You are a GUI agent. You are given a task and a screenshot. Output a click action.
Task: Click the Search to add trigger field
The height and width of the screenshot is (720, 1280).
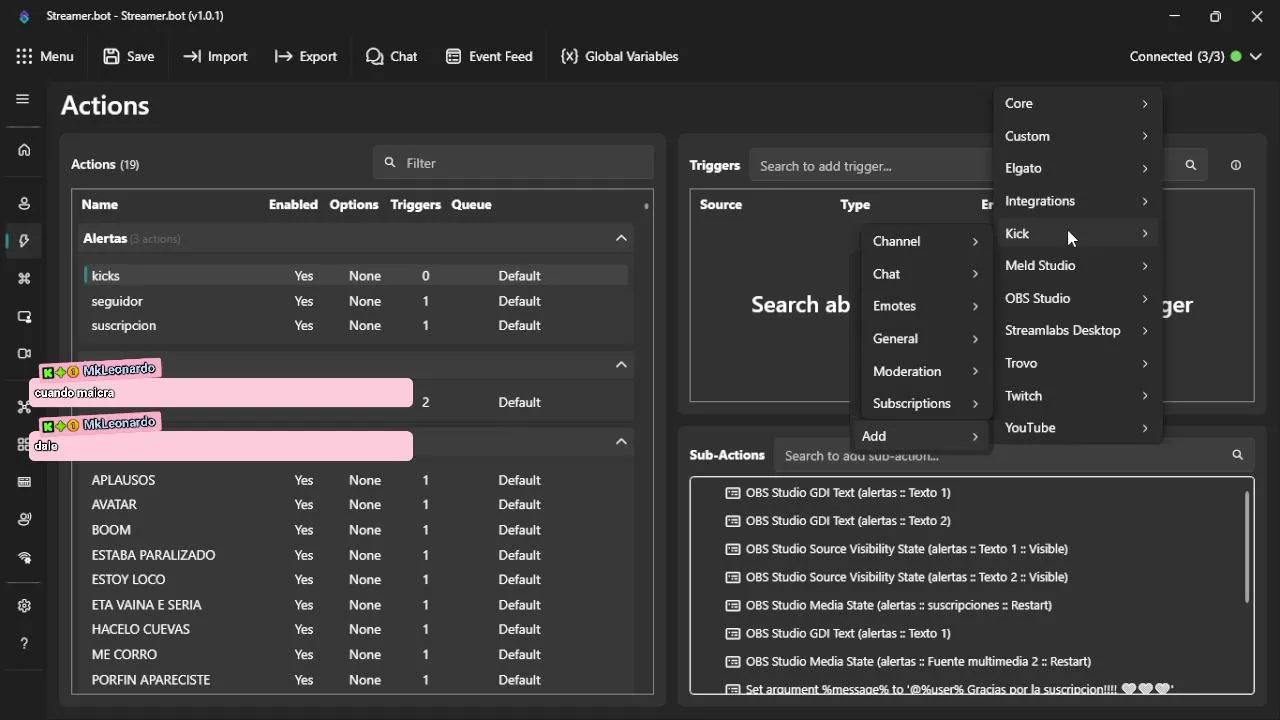870,166
